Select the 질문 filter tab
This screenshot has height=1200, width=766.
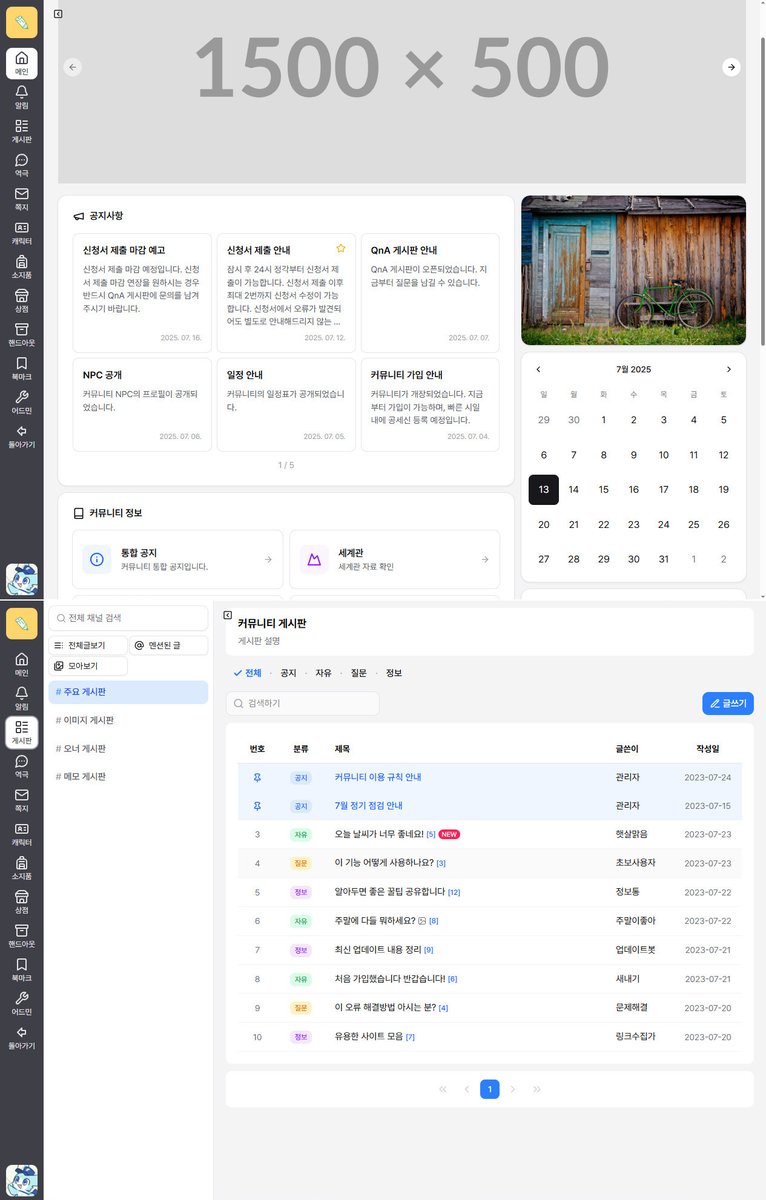click(x=358, y=673)
